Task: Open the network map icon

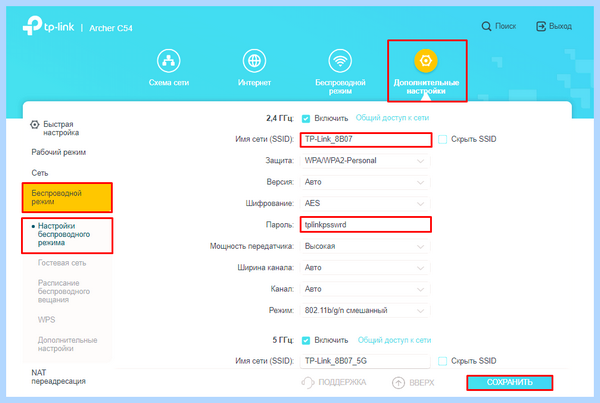Action: pos(168,60)
